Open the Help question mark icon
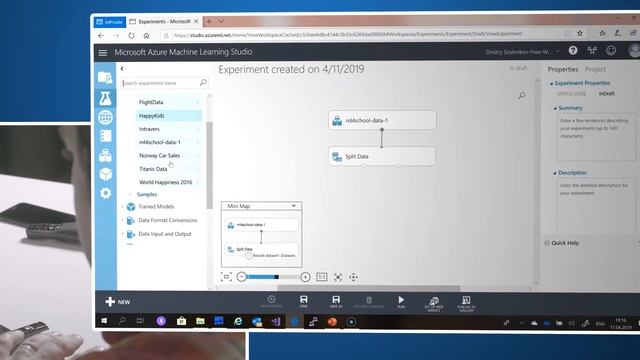This screenshot has height=360, width=640. [x=573, y=51]
